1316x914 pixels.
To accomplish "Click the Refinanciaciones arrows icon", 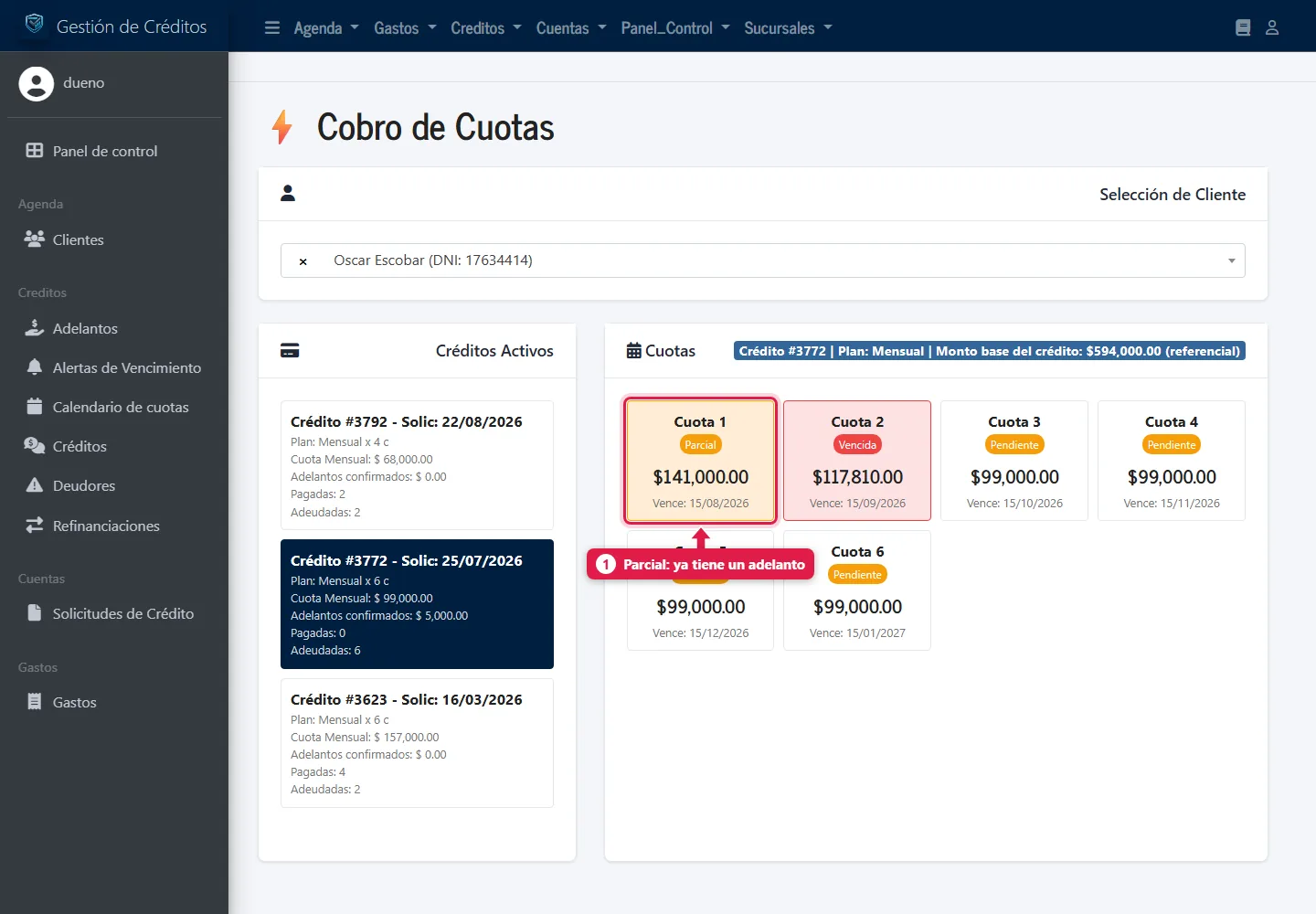I will click(x=35, y=526).
